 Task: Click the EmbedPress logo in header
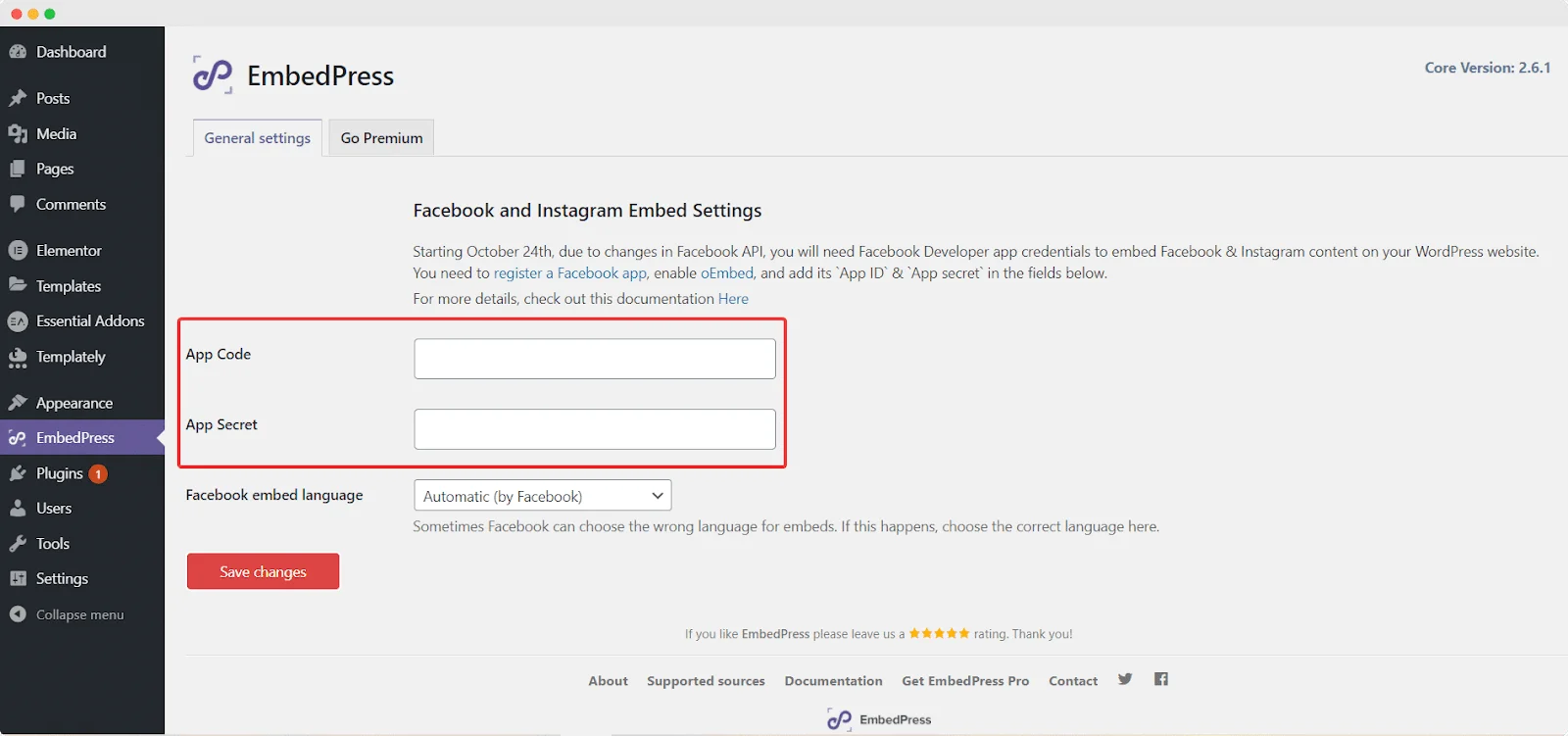tap(213, 74)
